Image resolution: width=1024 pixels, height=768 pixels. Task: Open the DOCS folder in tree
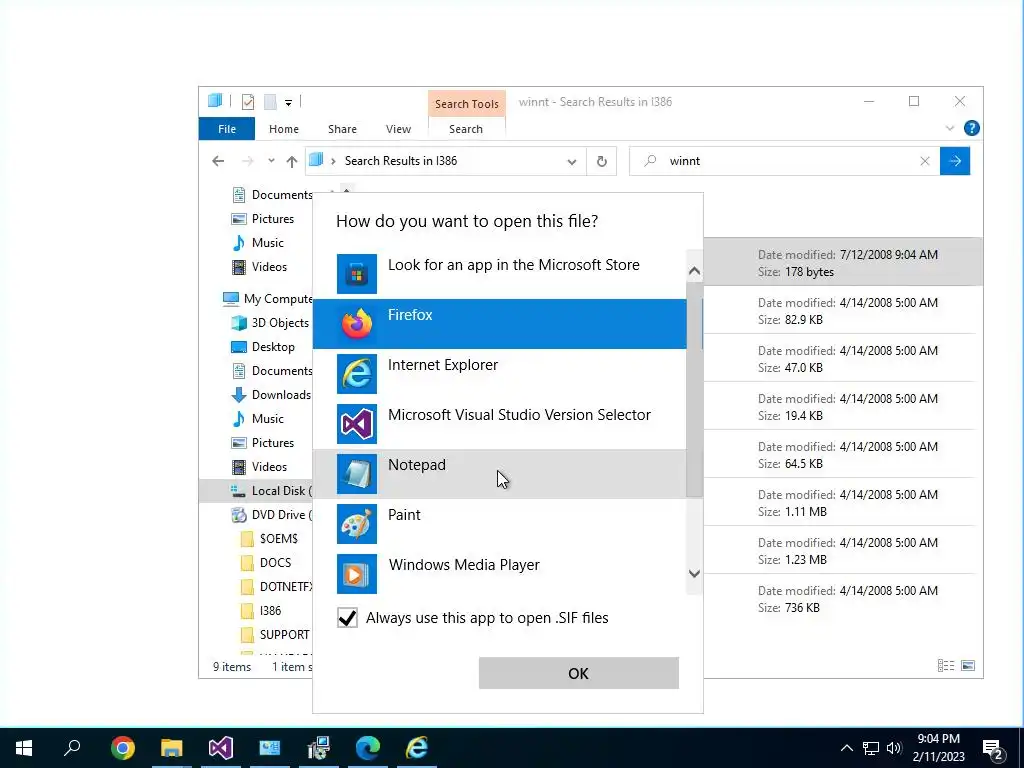275,563
